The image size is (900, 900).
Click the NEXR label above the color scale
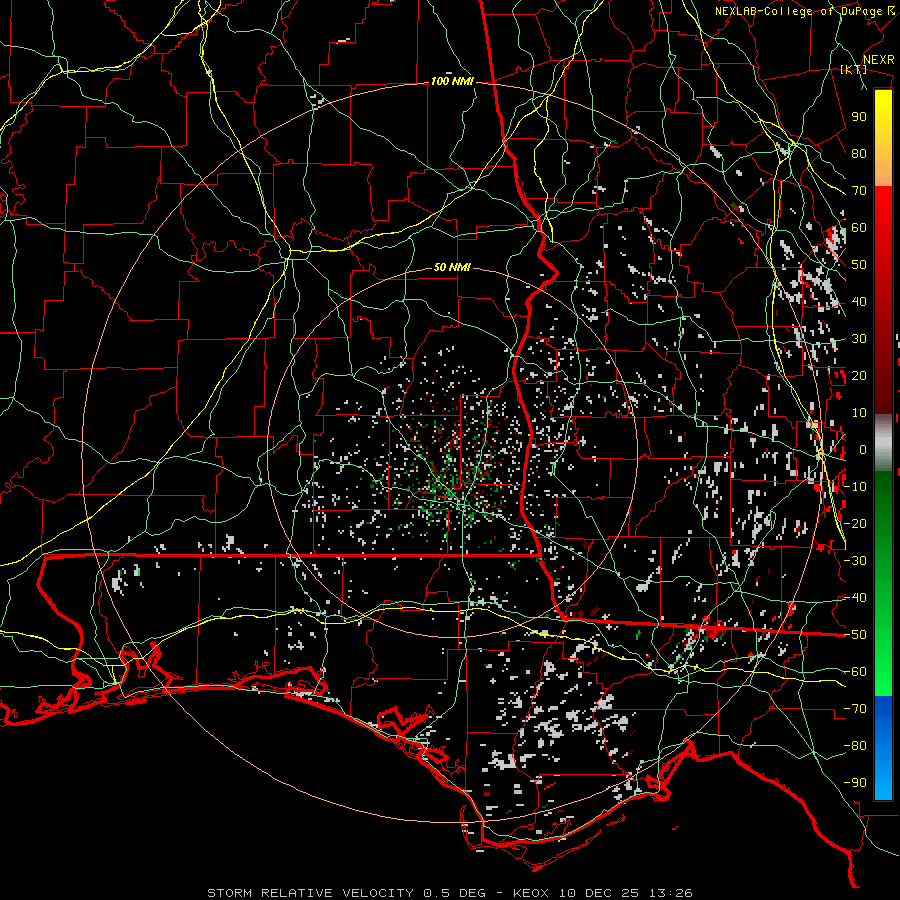(879, 60)
